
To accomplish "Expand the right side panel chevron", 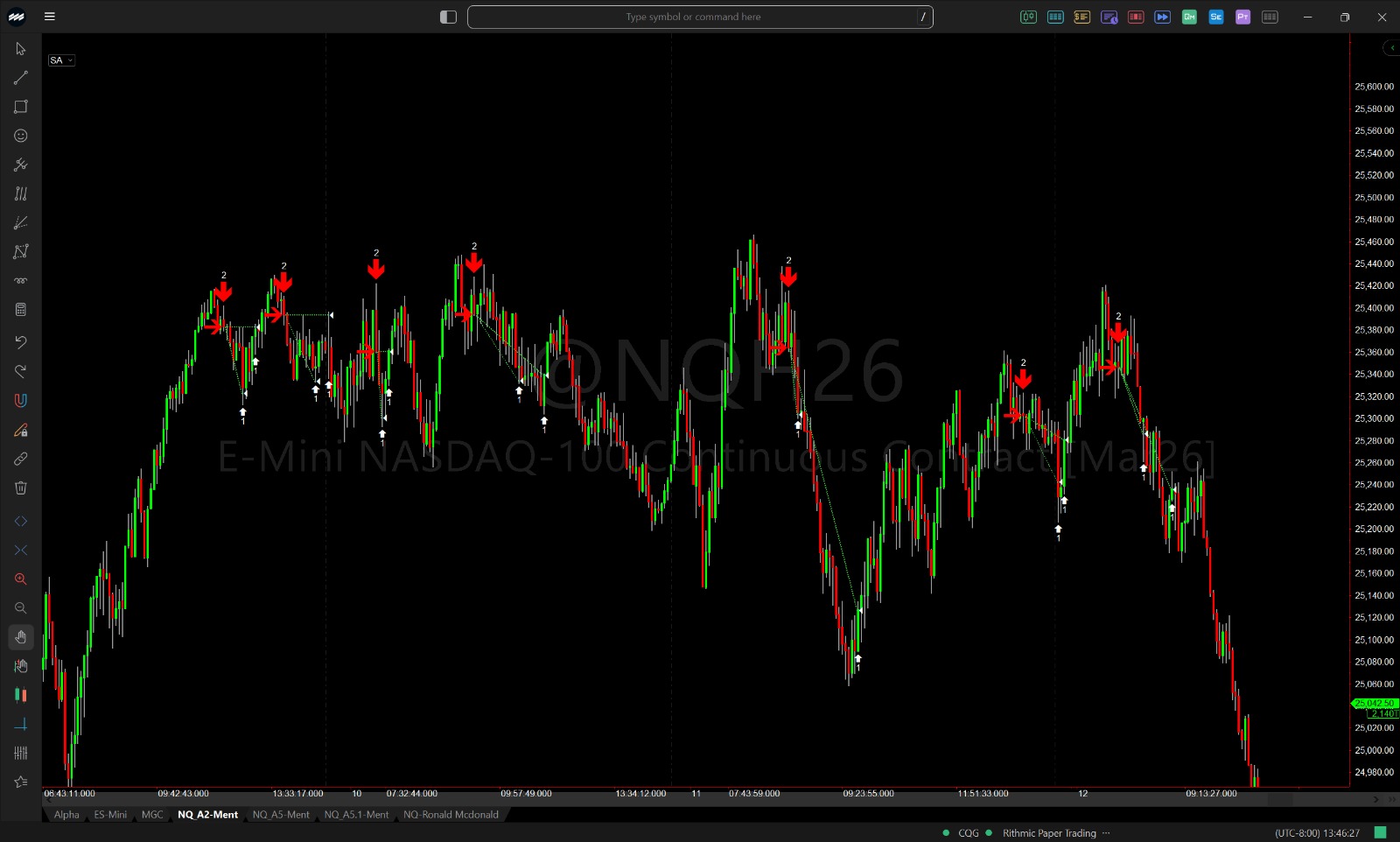I will click(x=1391, y=48).
